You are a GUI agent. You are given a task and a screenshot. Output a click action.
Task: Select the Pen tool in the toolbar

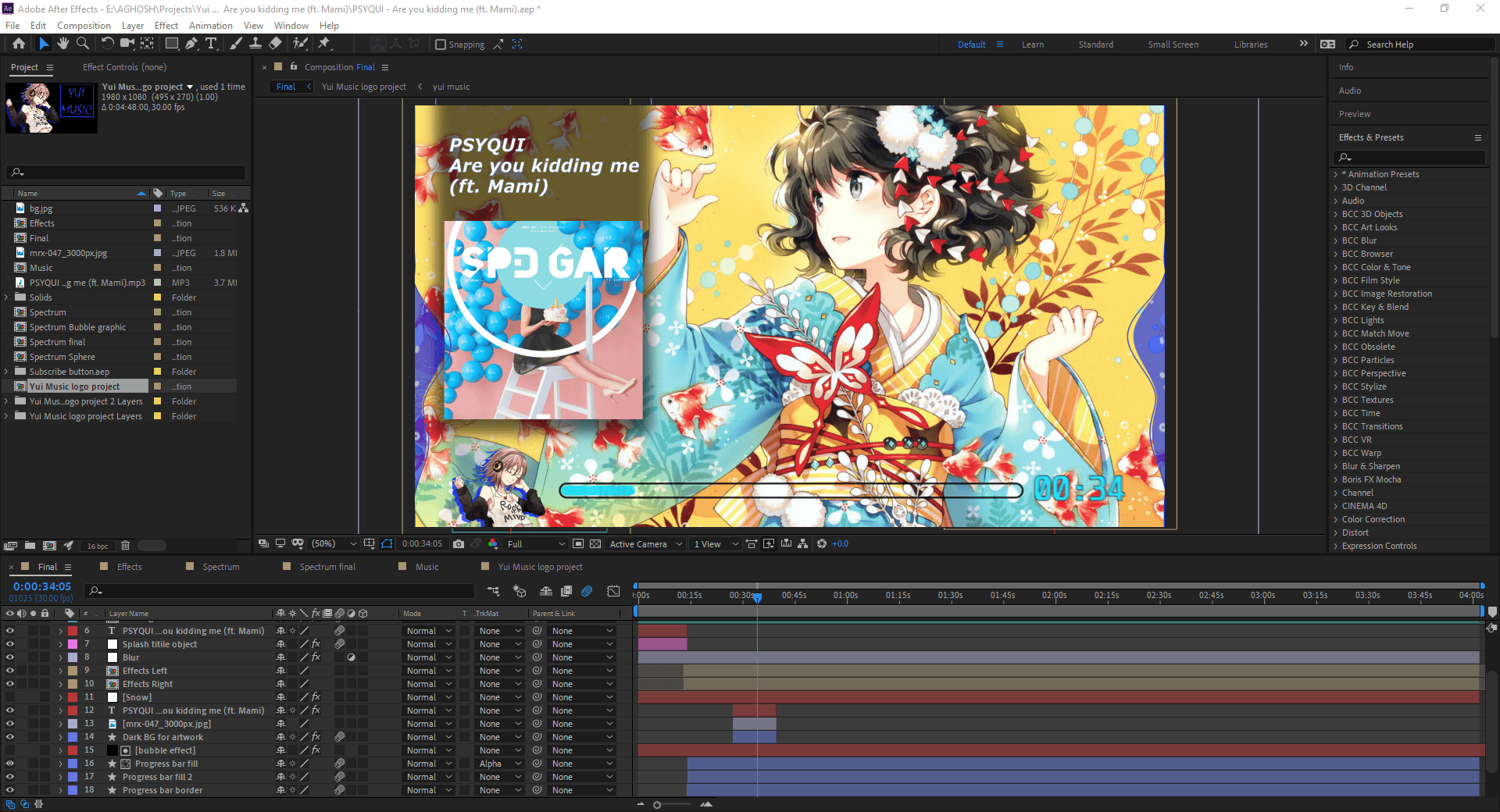[x=191, y=44]
